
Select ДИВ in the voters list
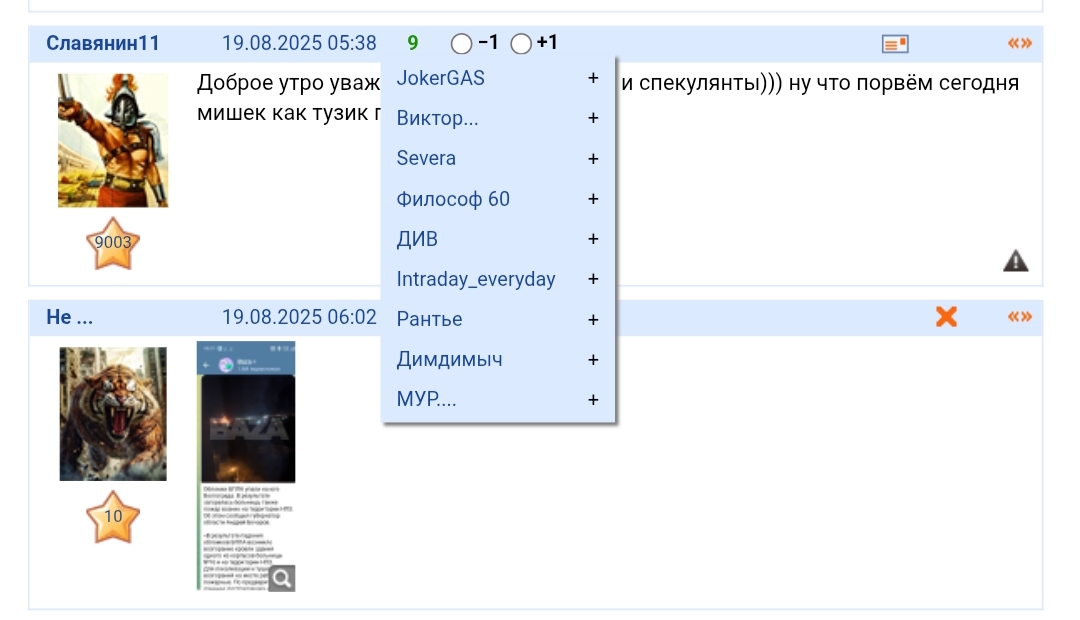coord(417,239)
